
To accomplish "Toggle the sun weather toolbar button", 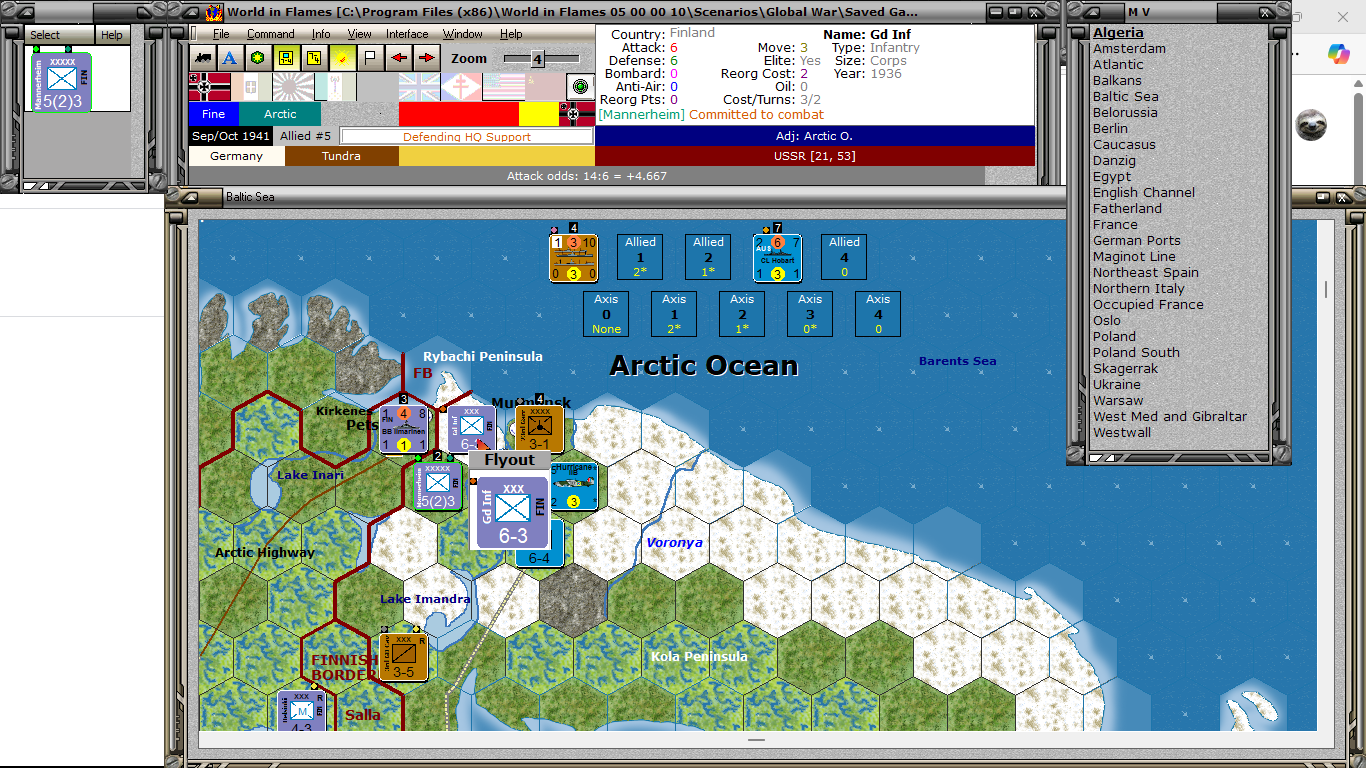I will pos(342,58).
